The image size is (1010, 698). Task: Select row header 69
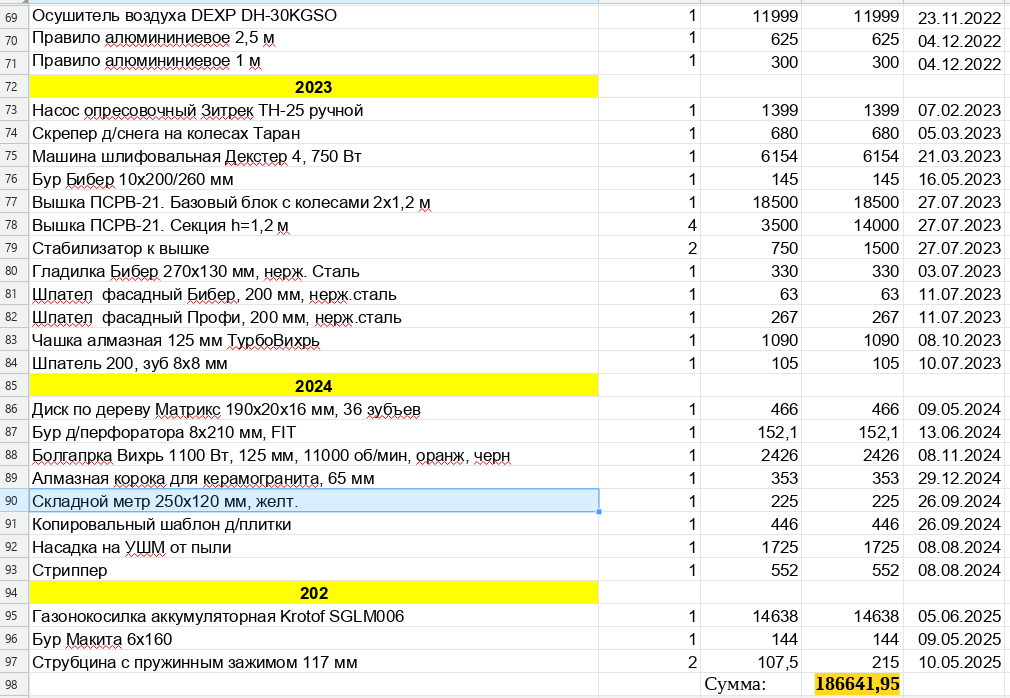pyautogui.click(x=14, y=17)
